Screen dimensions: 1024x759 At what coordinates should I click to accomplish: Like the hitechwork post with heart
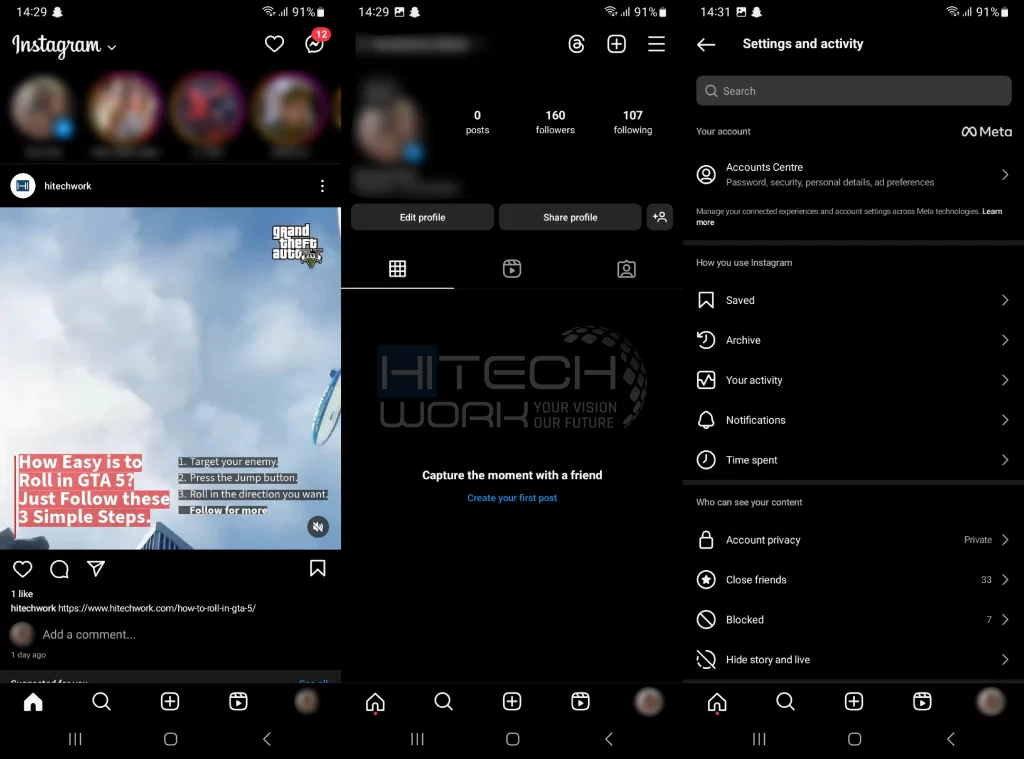pos(23,569)
